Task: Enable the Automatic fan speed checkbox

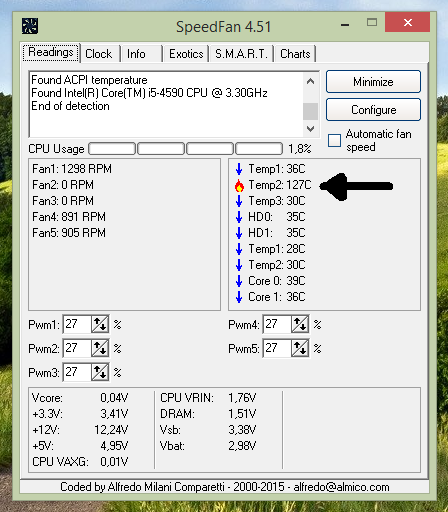Action: click(x=334, y=141)
